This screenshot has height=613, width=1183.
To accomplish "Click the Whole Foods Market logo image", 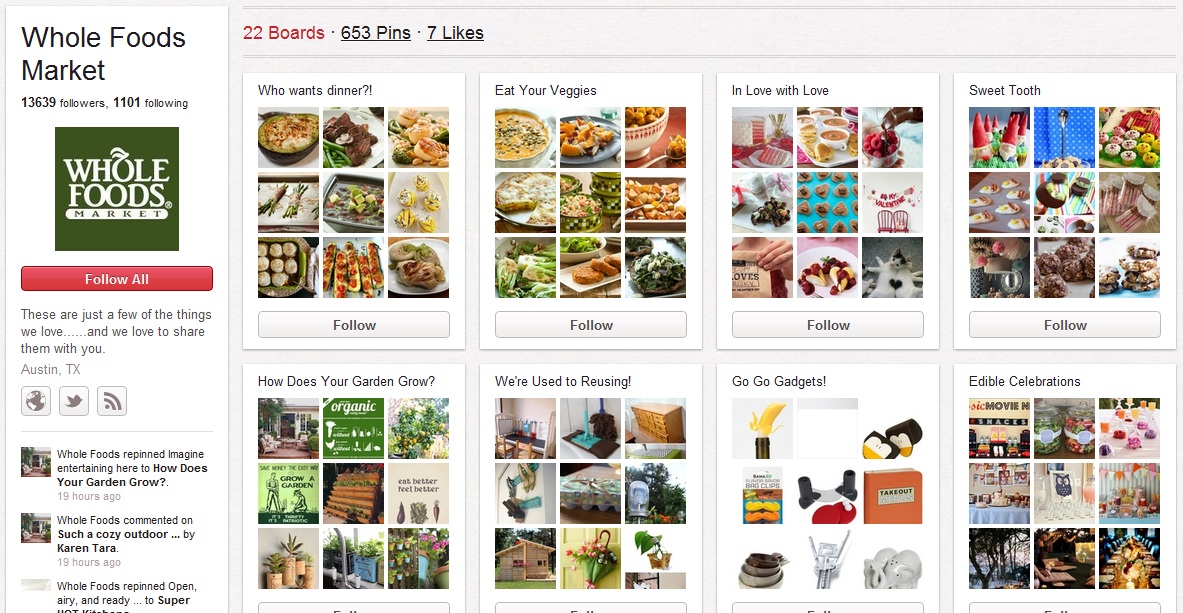I will click(117, 189).
